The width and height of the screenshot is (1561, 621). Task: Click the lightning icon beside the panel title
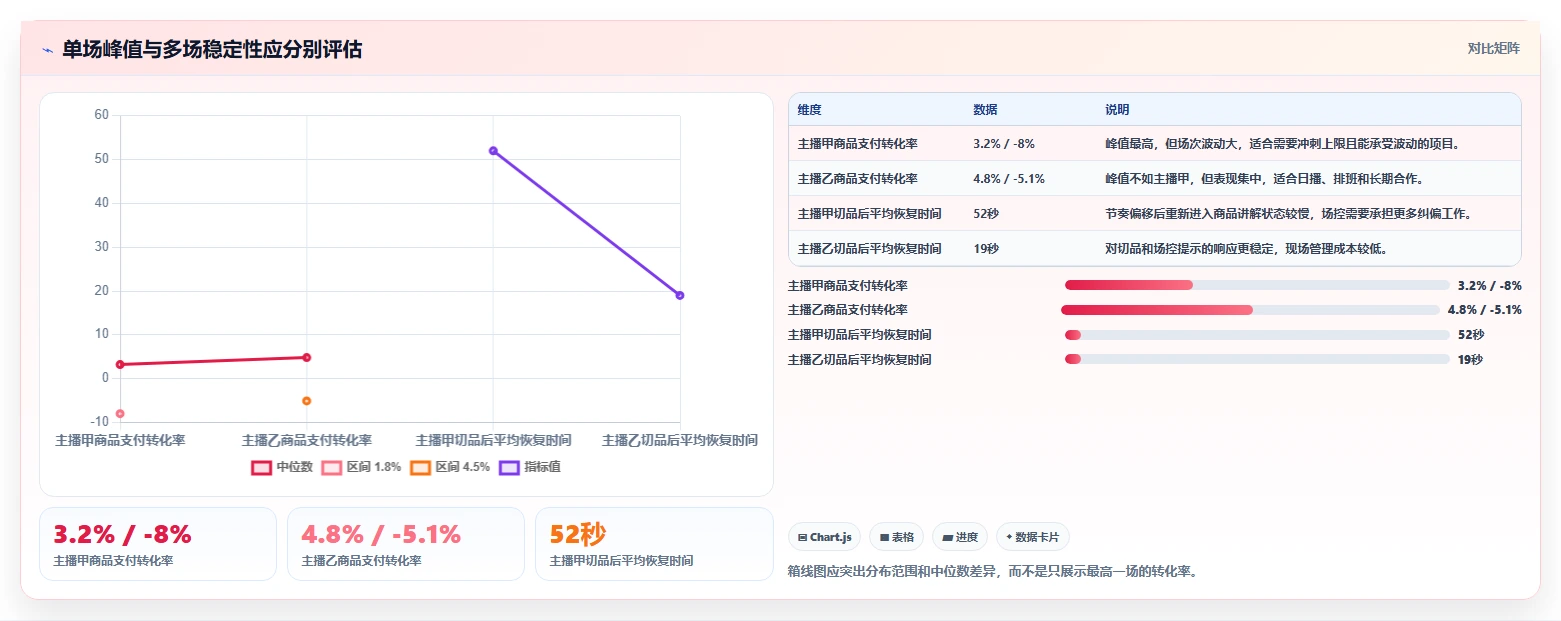[47, 49]
